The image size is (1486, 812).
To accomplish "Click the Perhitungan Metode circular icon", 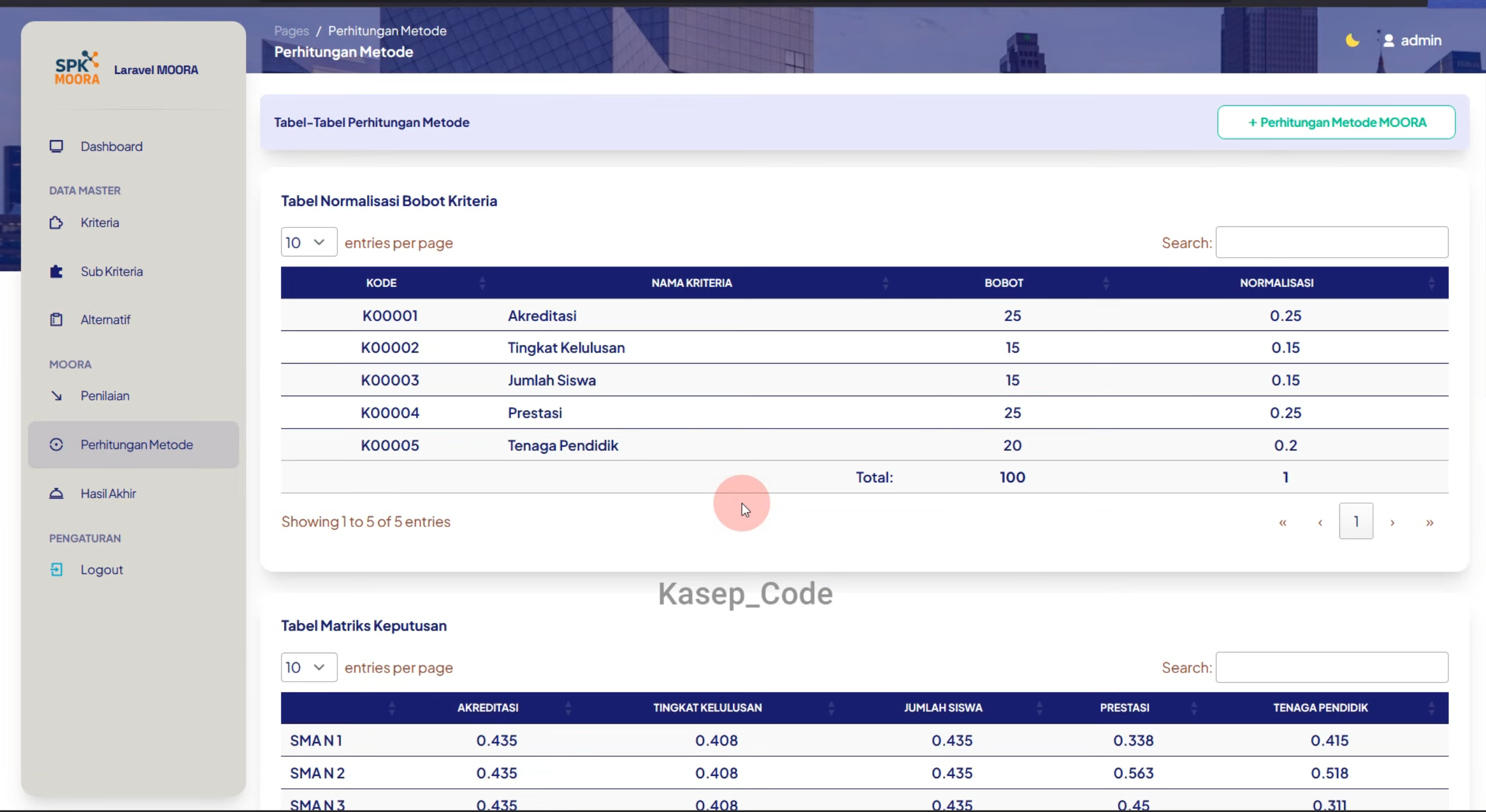I will pos(56,444).
